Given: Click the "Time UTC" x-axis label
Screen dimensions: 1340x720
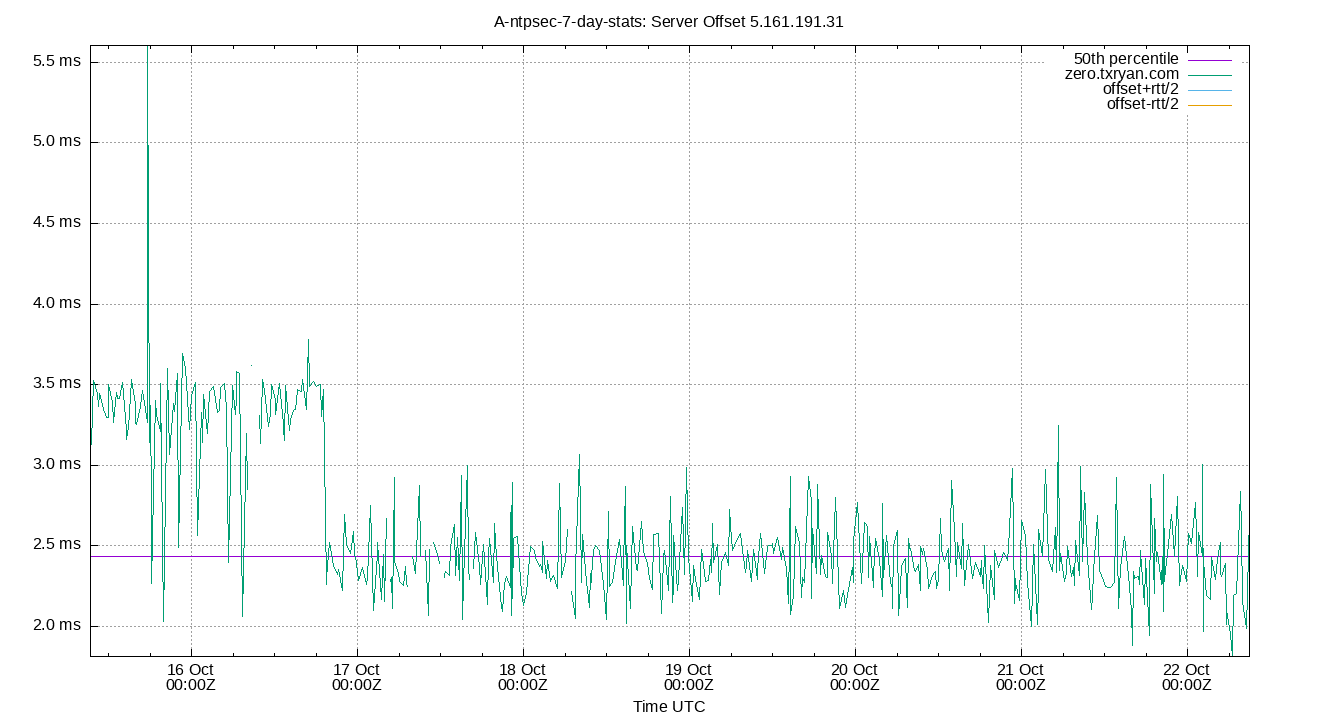Looking at the screenshot, I should pos(669,706).
